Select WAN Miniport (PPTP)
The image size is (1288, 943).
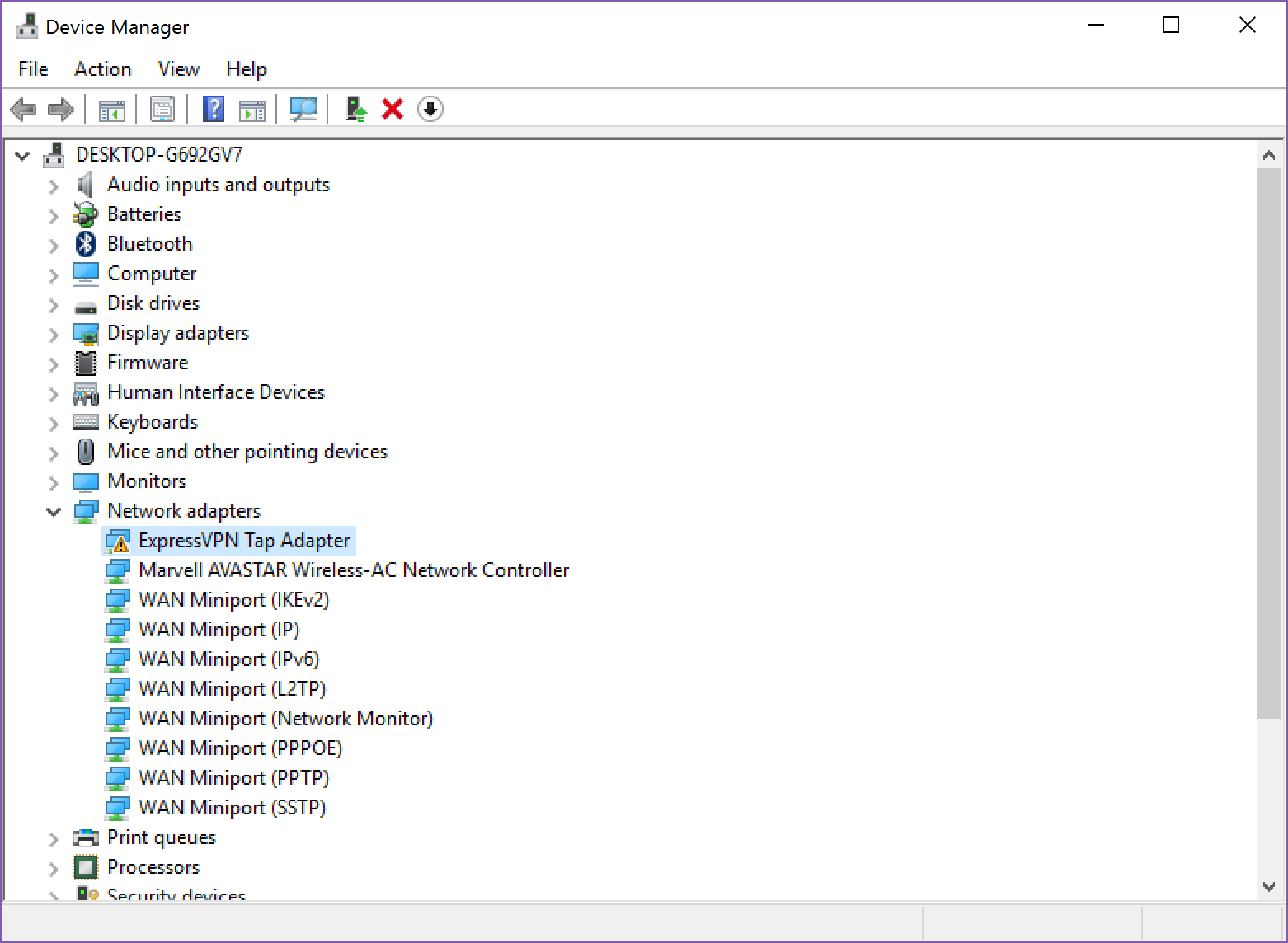pos(233,777)
